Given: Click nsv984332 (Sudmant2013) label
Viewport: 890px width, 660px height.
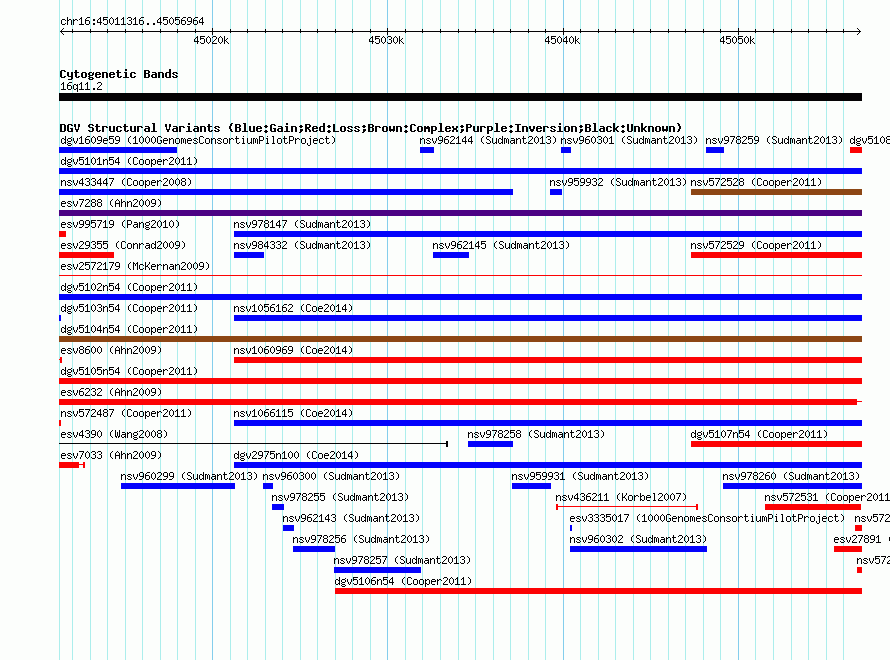Looking at the screenshot, I should (x=302, y=245).
